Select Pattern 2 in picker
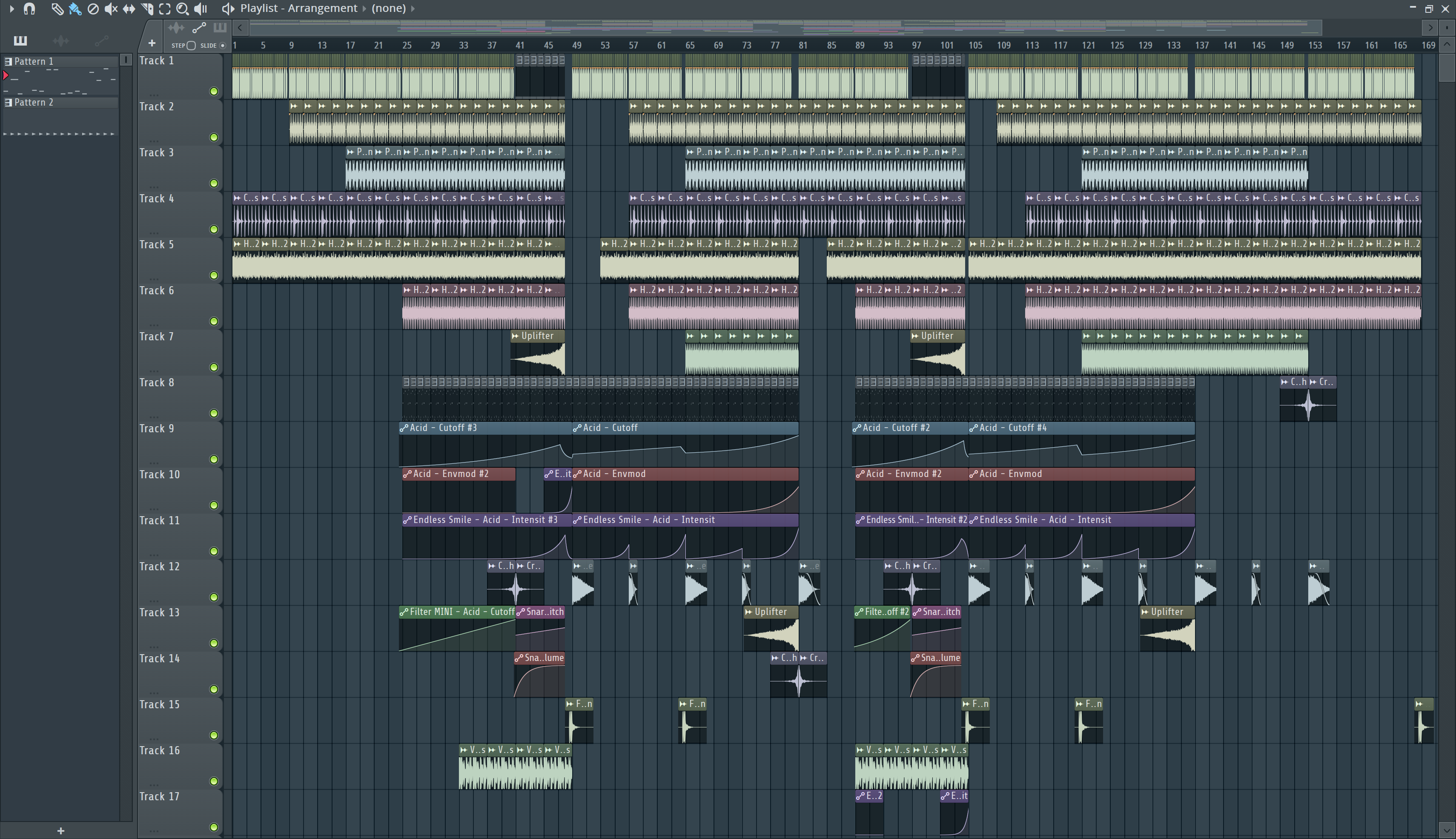1456x839 pixels. (60, 102)
